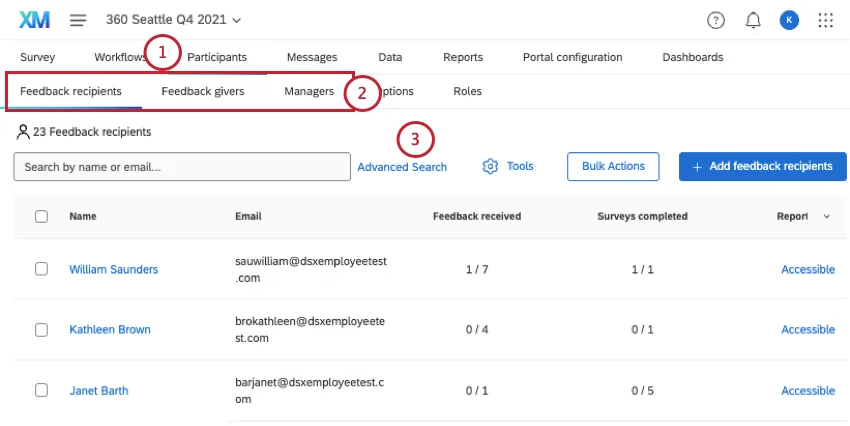Open Portal configuration tab
850x426 pixels.
pos(572,57)
